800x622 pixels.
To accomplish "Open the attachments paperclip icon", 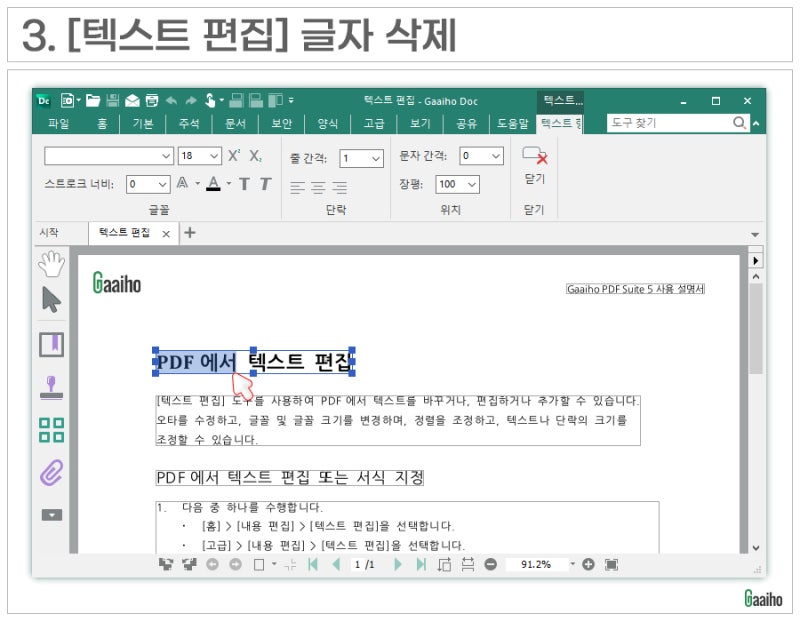I will 52,472.
